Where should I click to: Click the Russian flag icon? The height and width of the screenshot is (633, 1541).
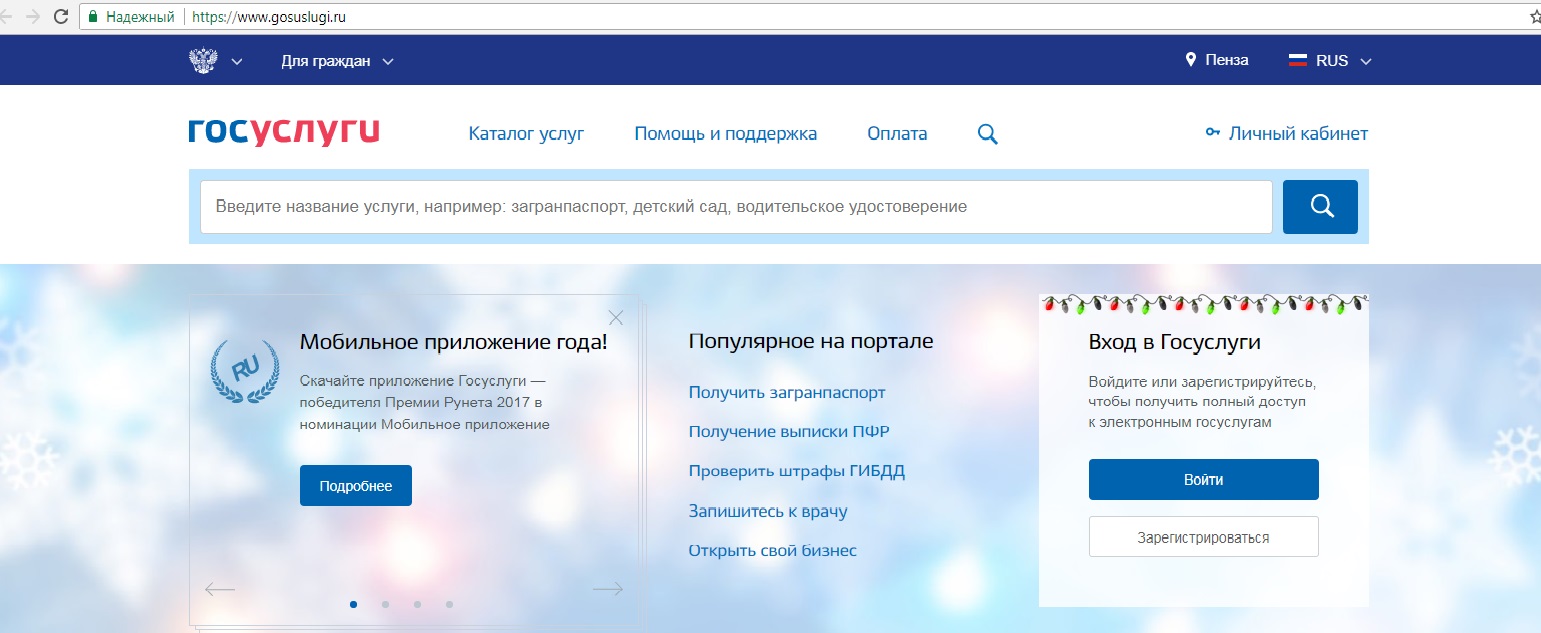click(x=1298, y=60)
